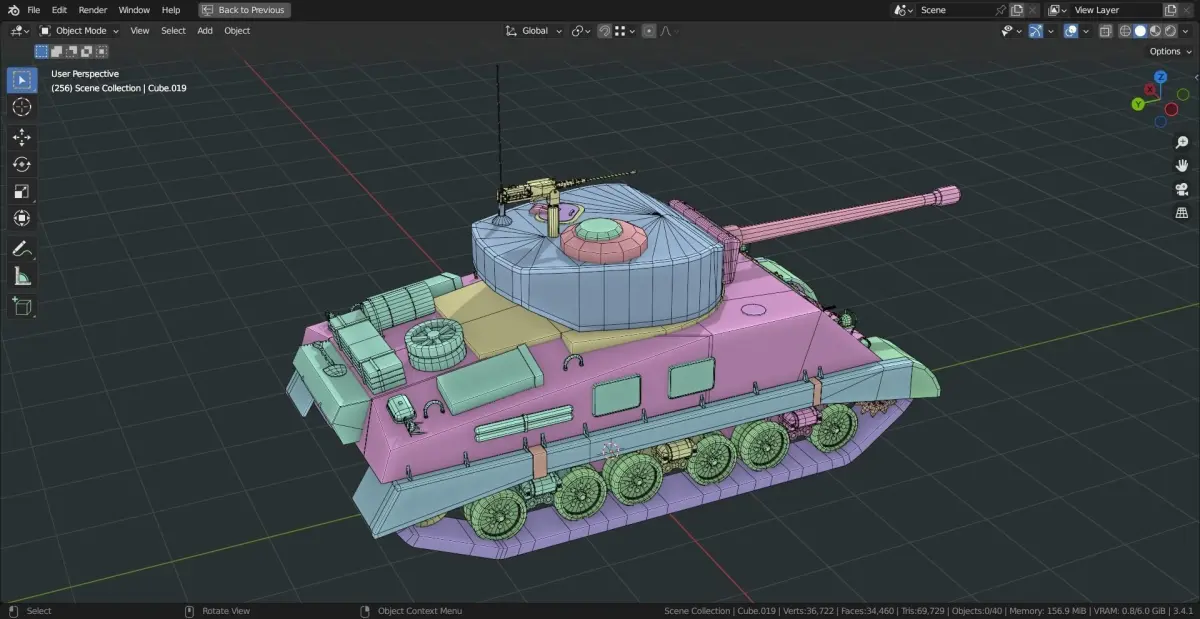1200x619 pixels.
Task: Open the Window menu
Action: pyautogui.click(x=134, y=10)
